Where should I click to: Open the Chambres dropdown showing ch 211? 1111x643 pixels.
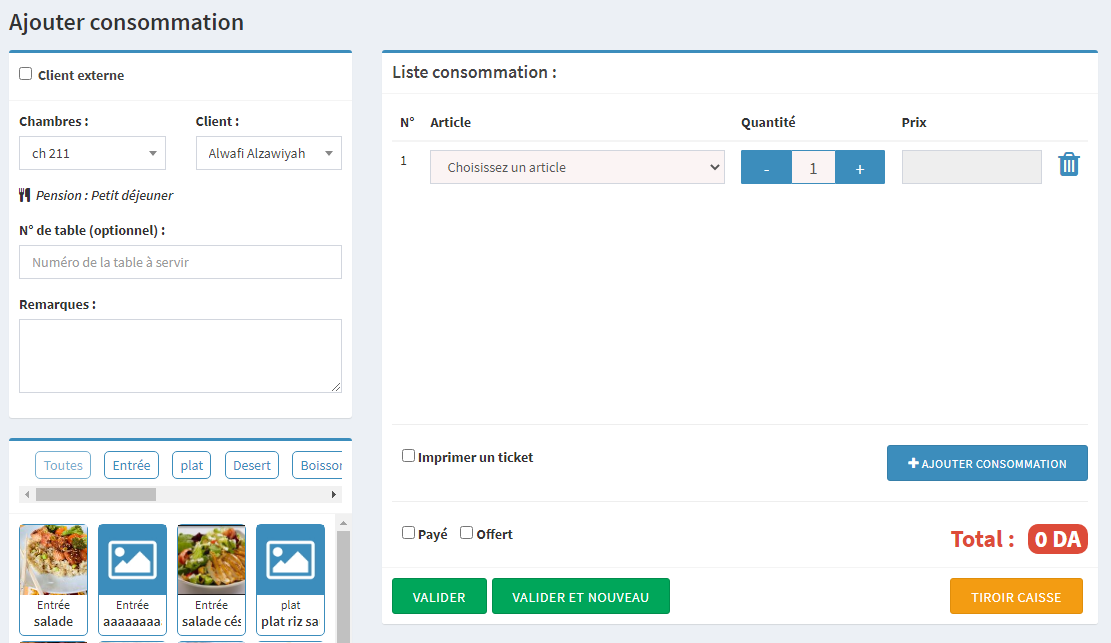pos(92,153)
